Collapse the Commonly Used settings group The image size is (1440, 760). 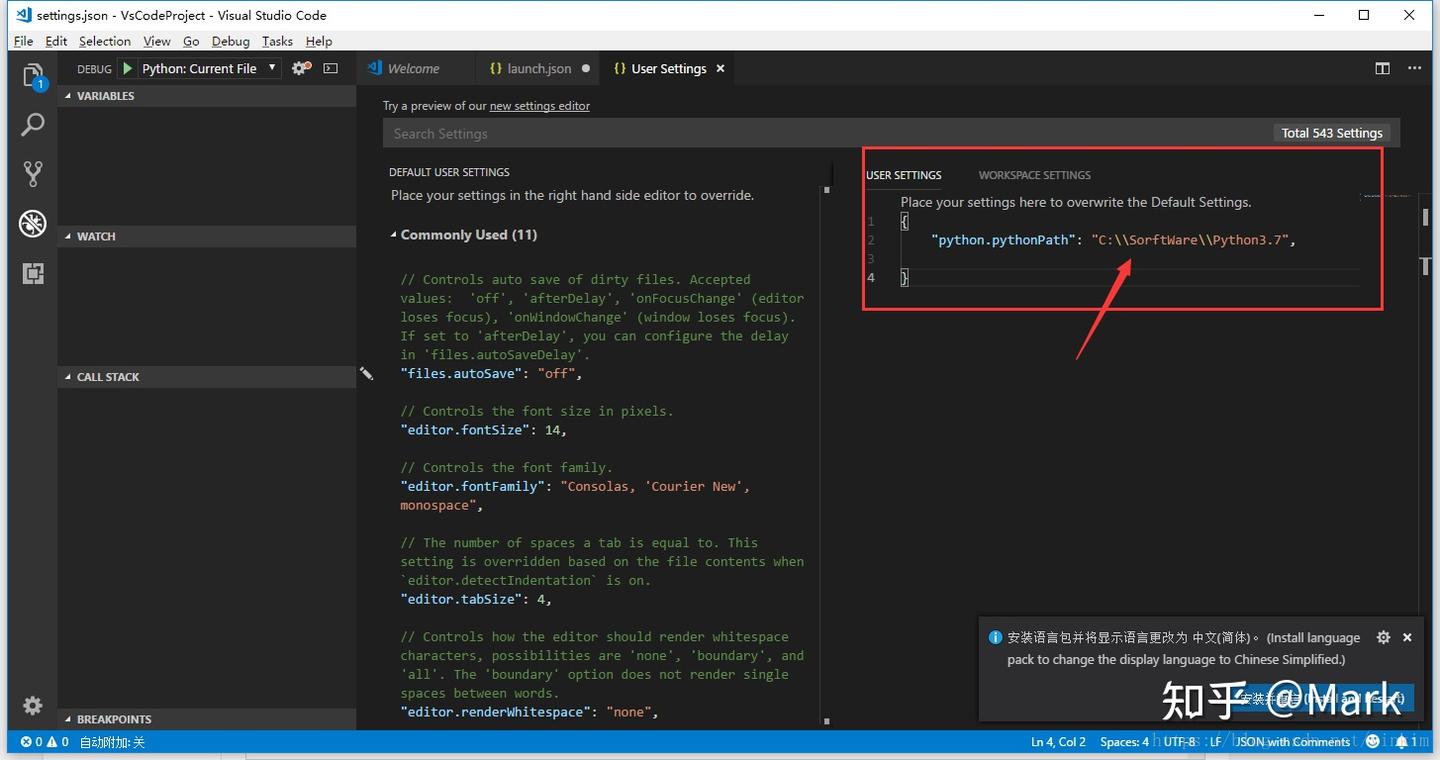[396, 234]
